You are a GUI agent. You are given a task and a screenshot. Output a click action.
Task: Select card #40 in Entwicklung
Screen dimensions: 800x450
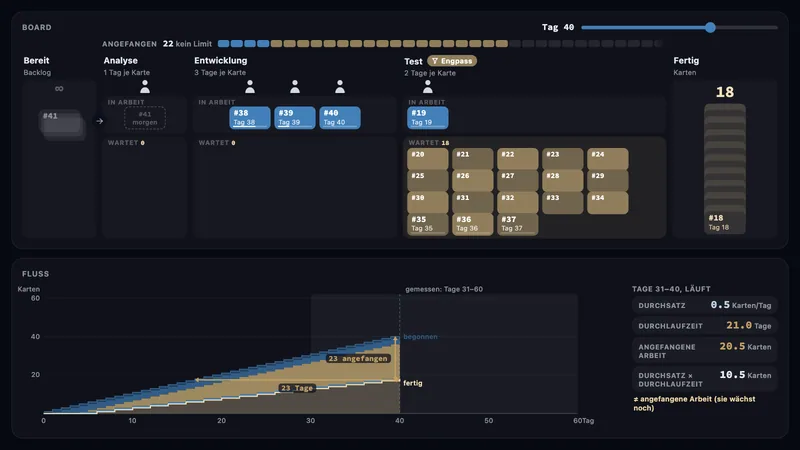340,117
